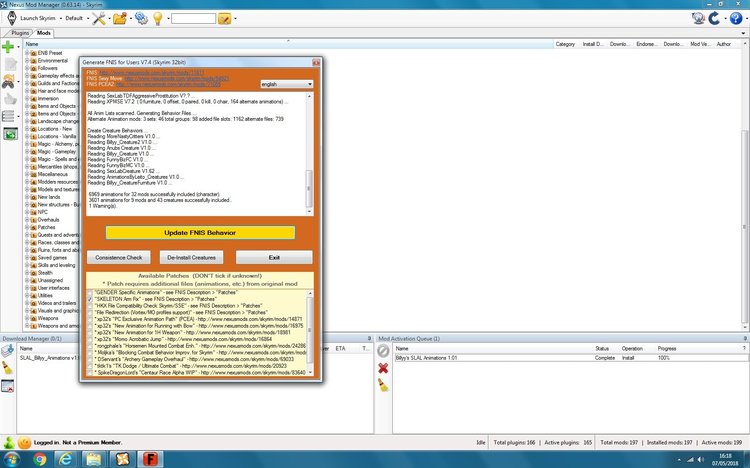
Task: Tick the Momo Acrobatic Jump patch
Action: [x=89, y=339]
